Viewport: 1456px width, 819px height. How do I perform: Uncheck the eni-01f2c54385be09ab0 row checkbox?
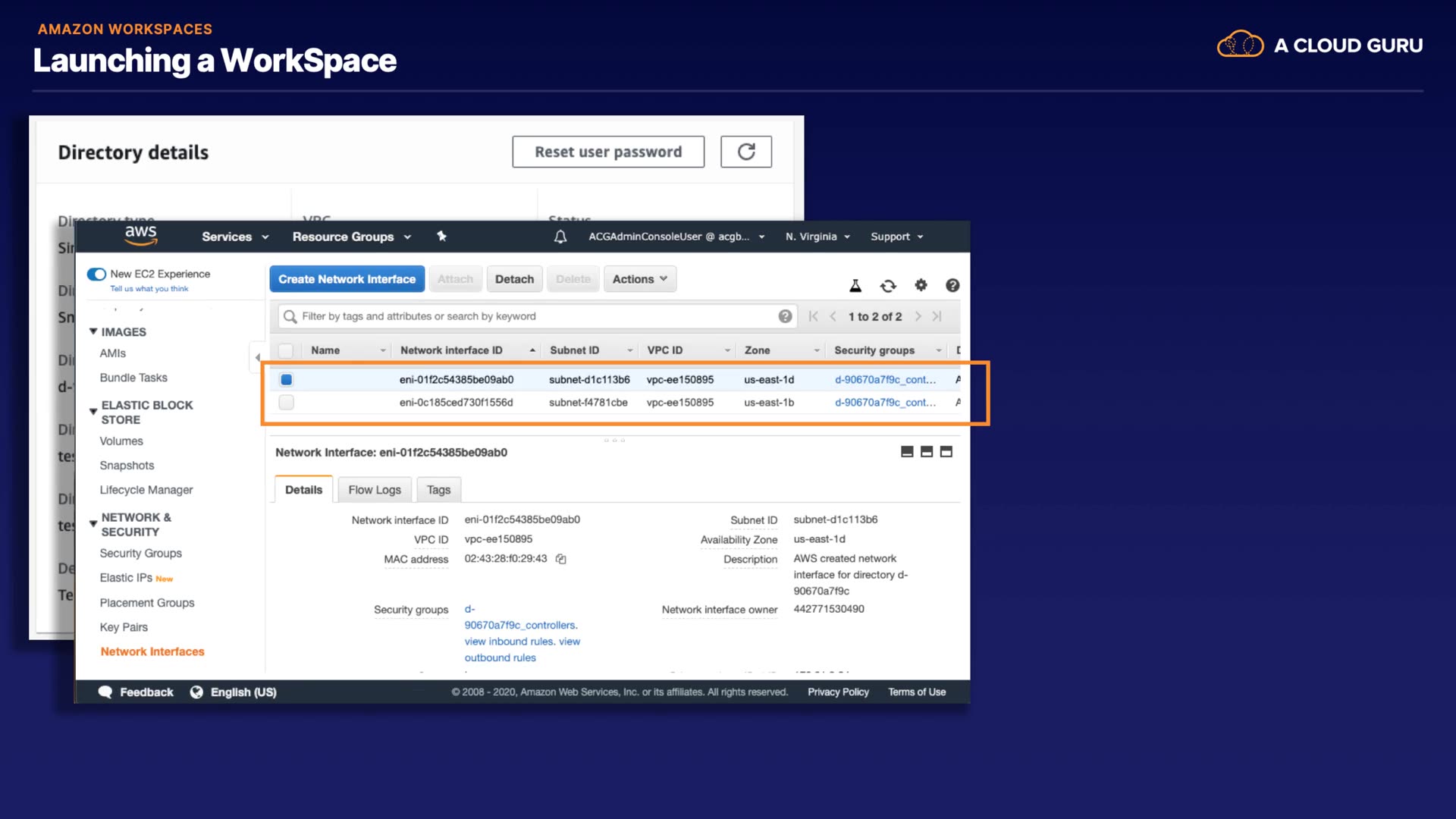point(287,380)
